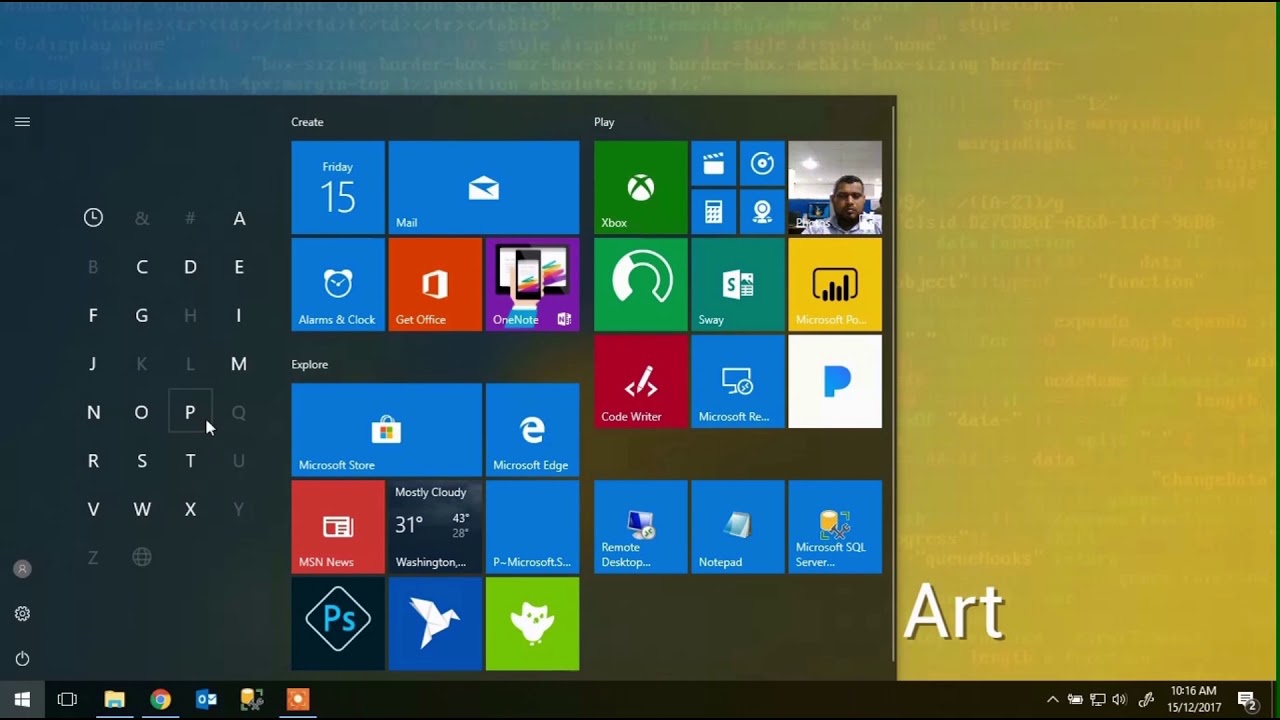The image size is (1280, 720).
Task: Open the Mail tile
Action: [x=483, y=187]
